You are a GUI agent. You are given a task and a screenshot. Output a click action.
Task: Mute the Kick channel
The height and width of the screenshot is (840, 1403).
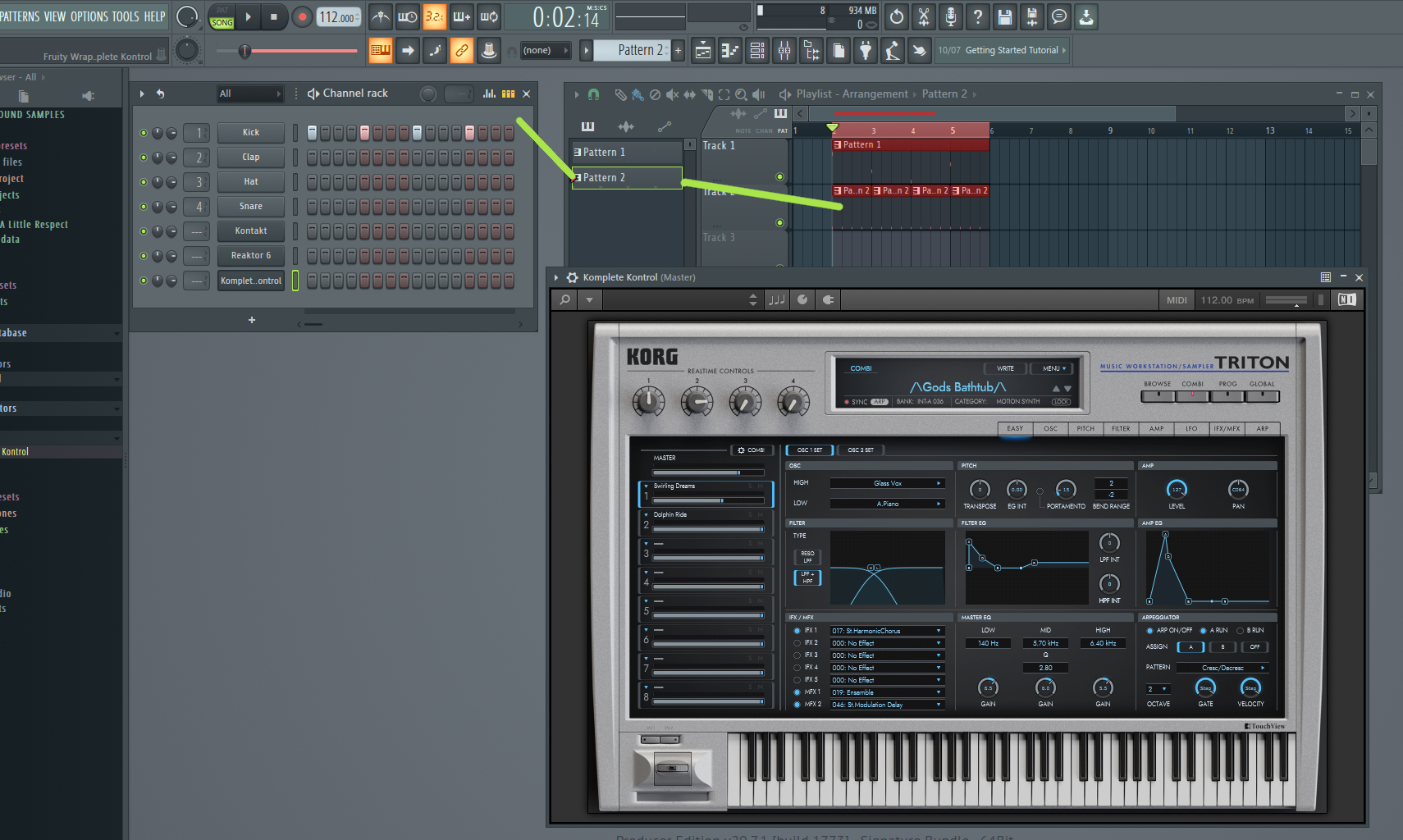144,133
